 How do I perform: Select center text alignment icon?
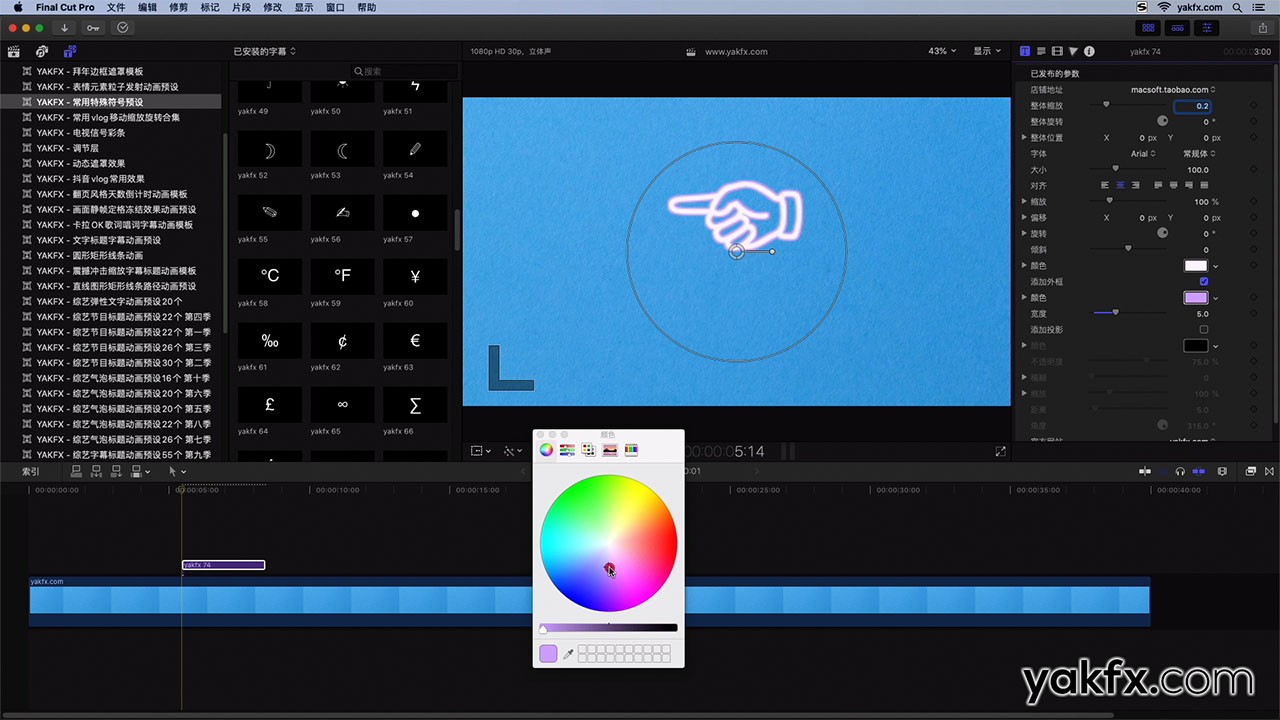tap(1121, 185)
